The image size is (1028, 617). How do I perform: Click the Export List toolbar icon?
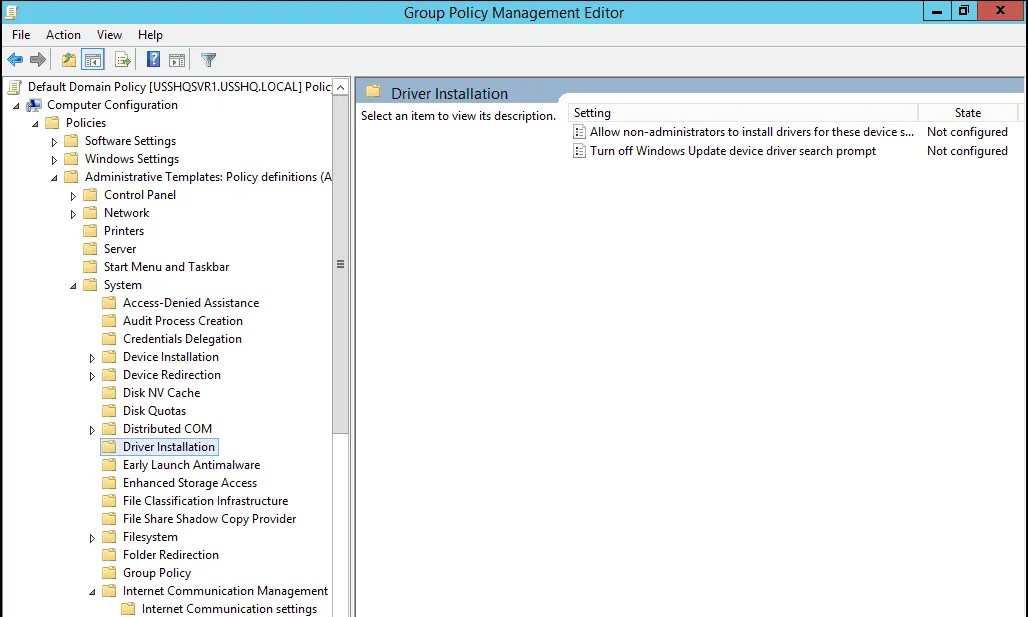[122, 59]
